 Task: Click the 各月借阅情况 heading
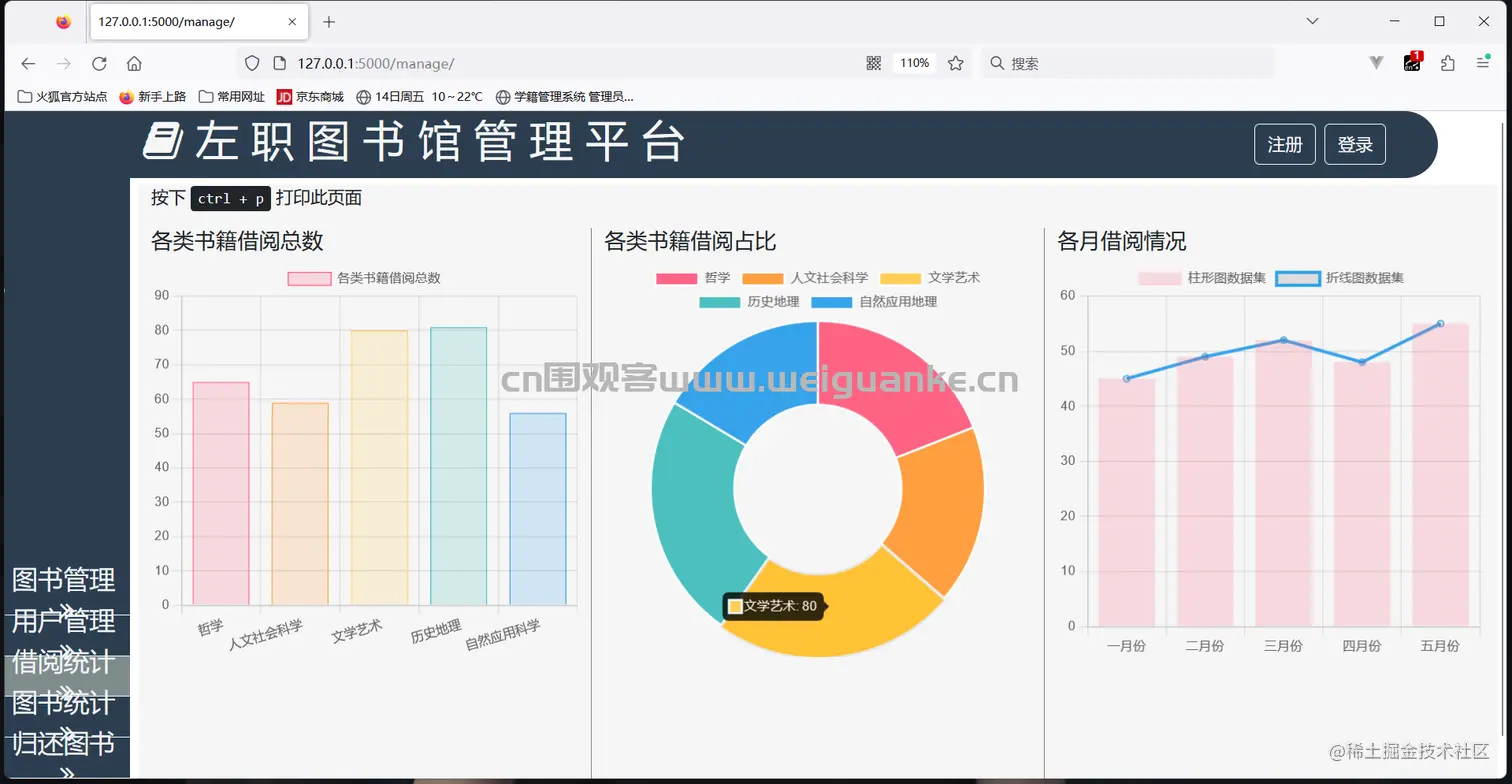tap(1122, 241)
